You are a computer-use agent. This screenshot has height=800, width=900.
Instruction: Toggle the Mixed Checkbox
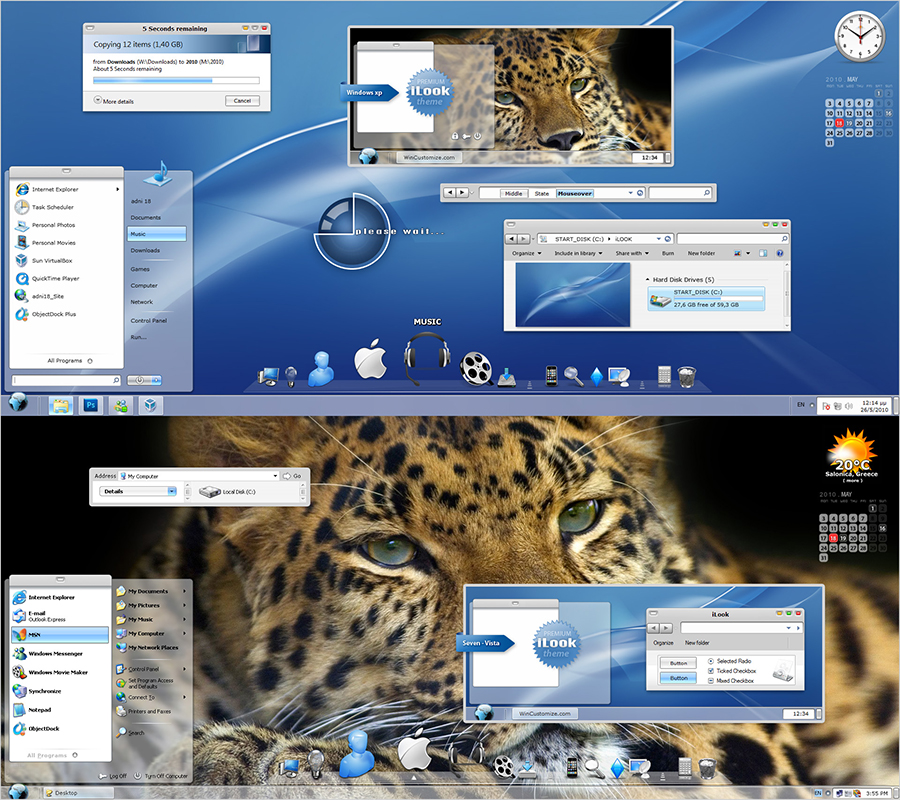pyautogui.click(x=711, y=681)
